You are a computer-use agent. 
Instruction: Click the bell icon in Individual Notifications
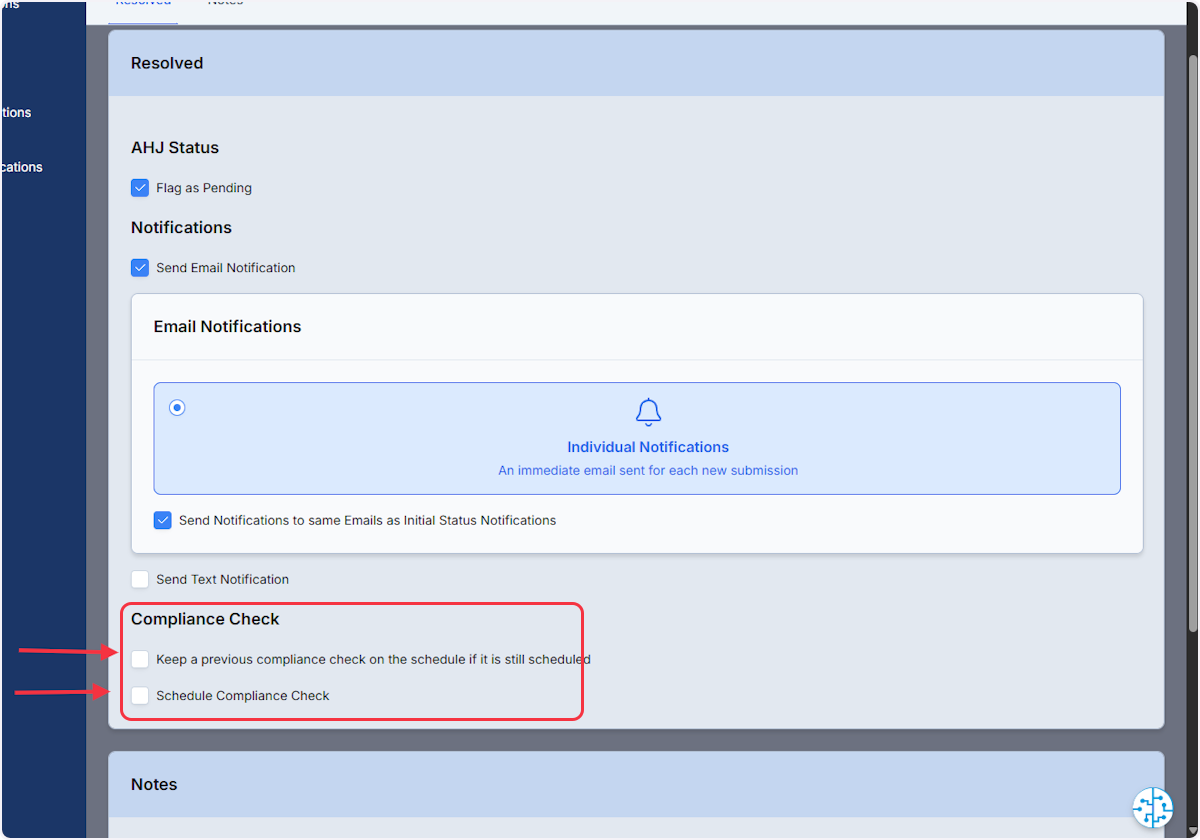click(x=648, y=412)
